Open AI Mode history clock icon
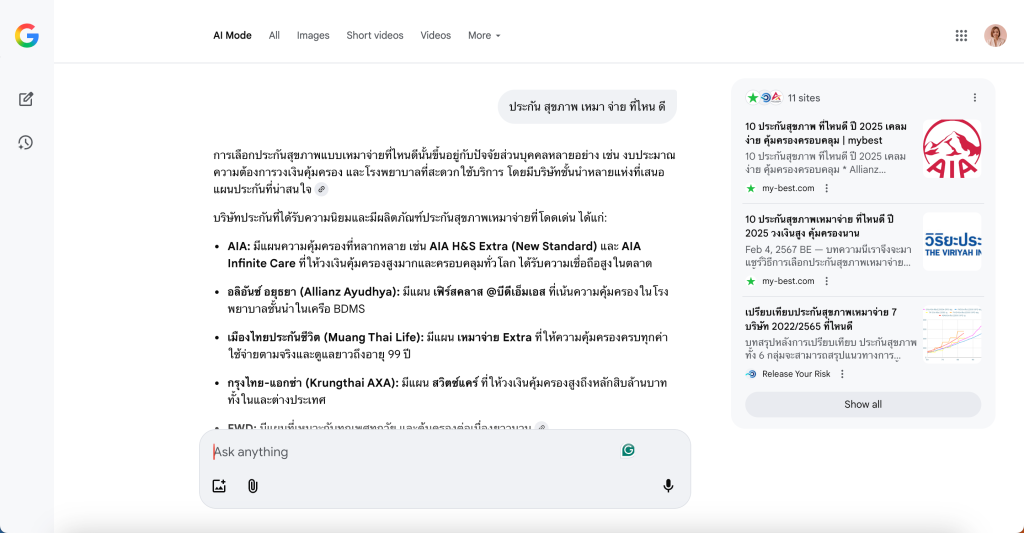The width and height of the screenshot is (1024, 533). [26, 142]
